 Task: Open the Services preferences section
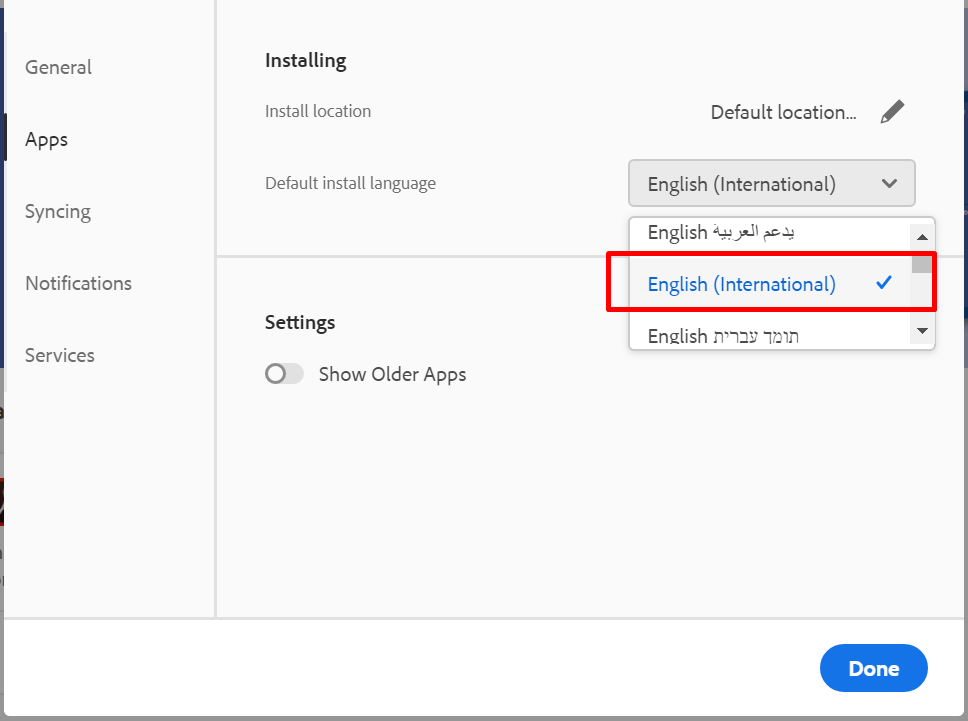(x=59, y=355)
